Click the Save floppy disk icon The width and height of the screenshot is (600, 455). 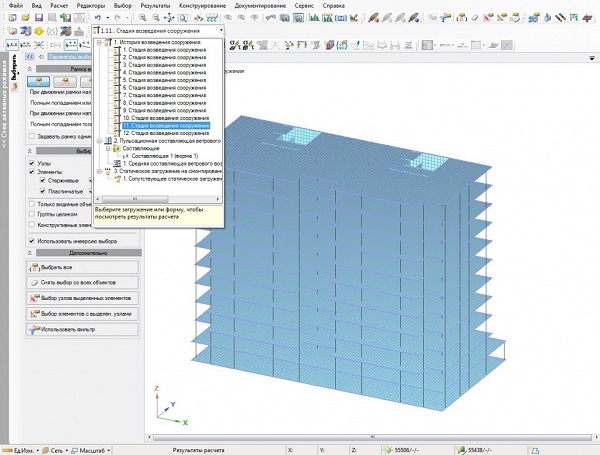38,18
